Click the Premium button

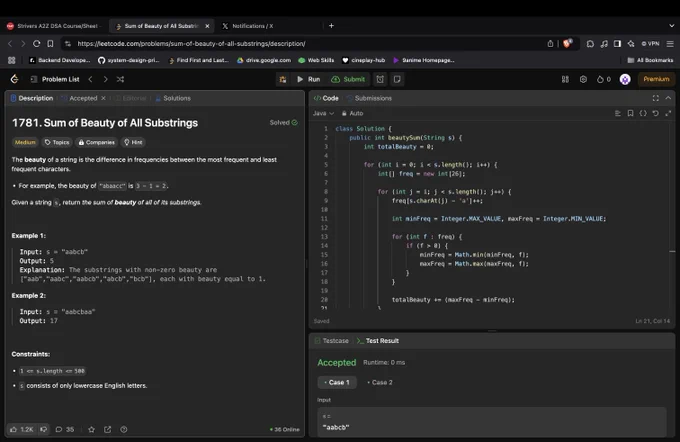[656, 79]
